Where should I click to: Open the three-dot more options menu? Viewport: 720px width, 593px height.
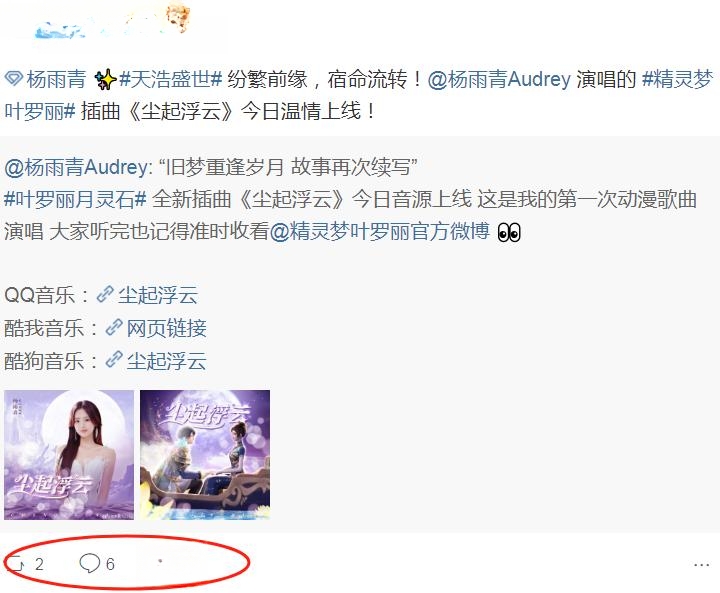point(701,565)
